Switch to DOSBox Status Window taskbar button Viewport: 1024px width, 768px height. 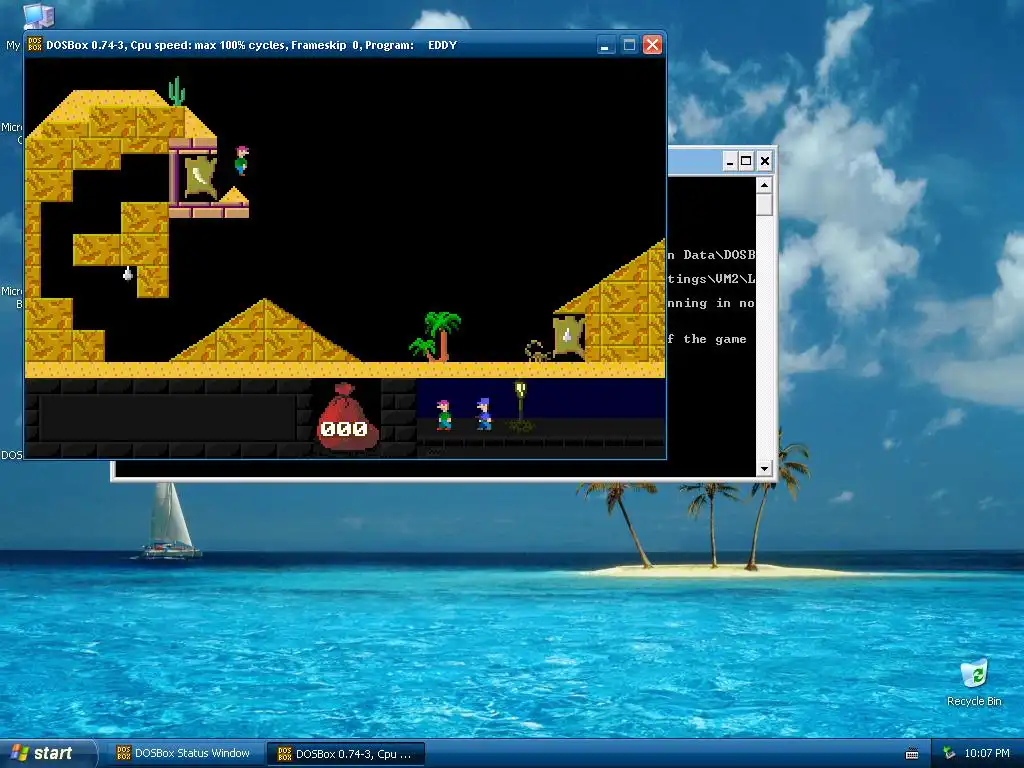[x=184, y=754]
